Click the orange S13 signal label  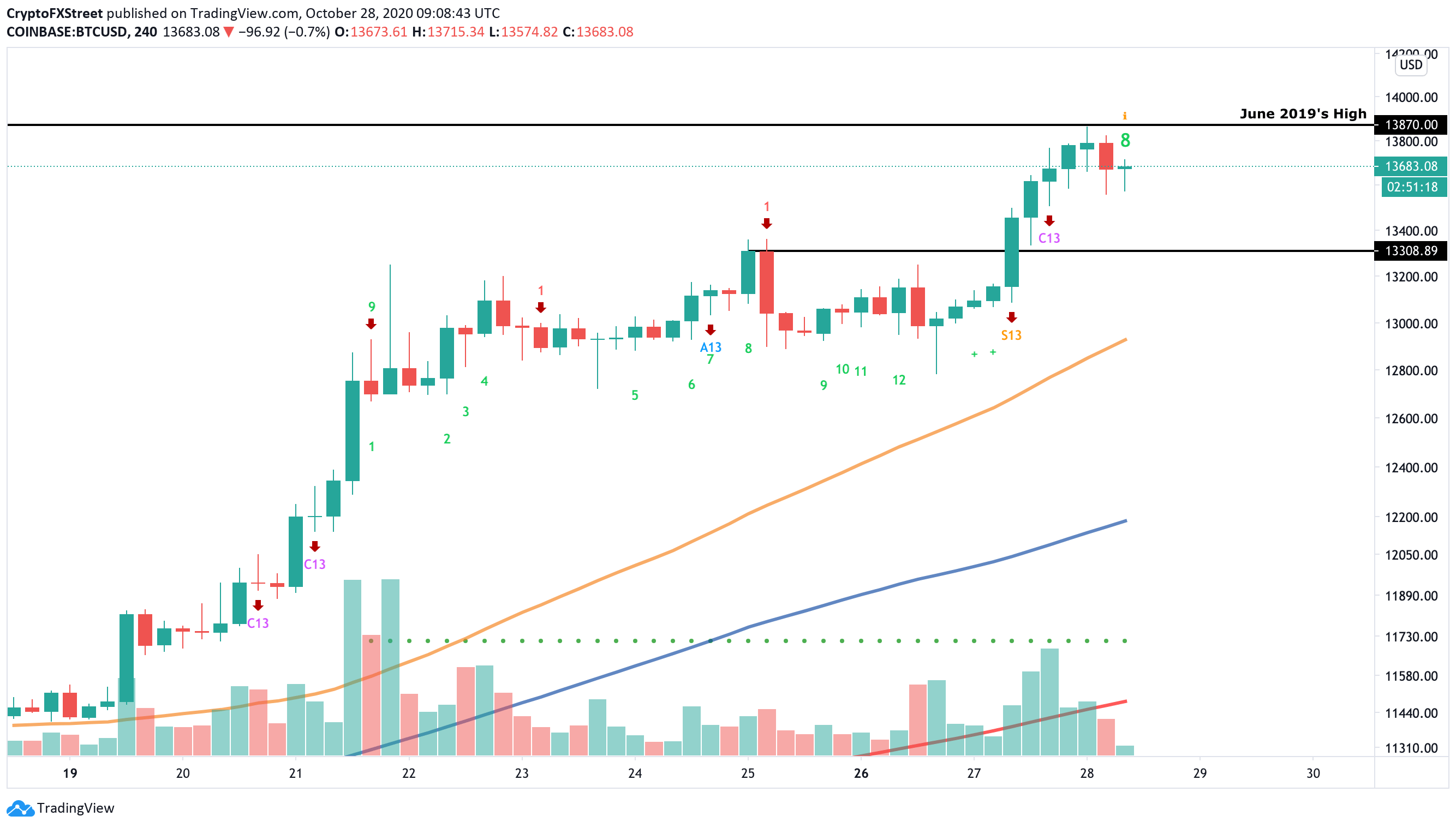coord(1011,335)
